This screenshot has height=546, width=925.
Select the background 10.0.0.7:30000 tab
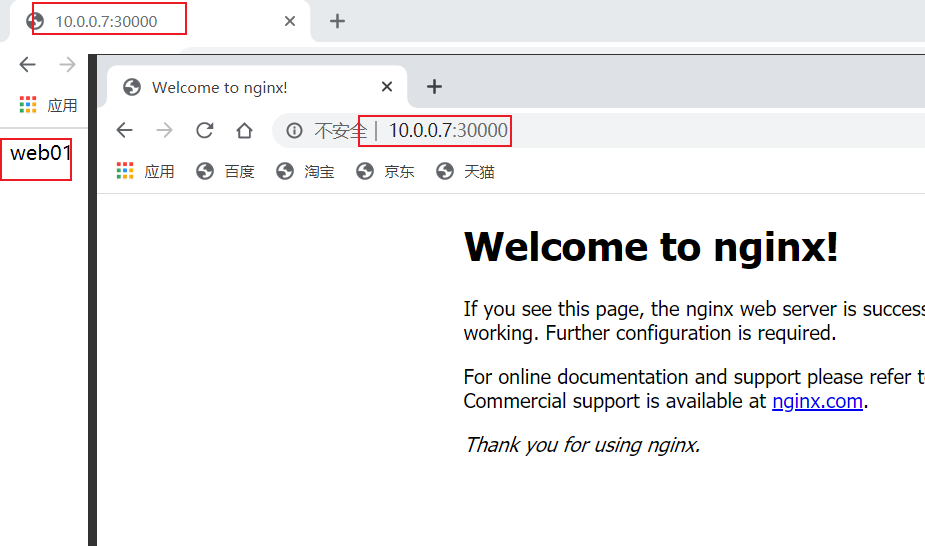pyautogui.click(x=150, y=21)
